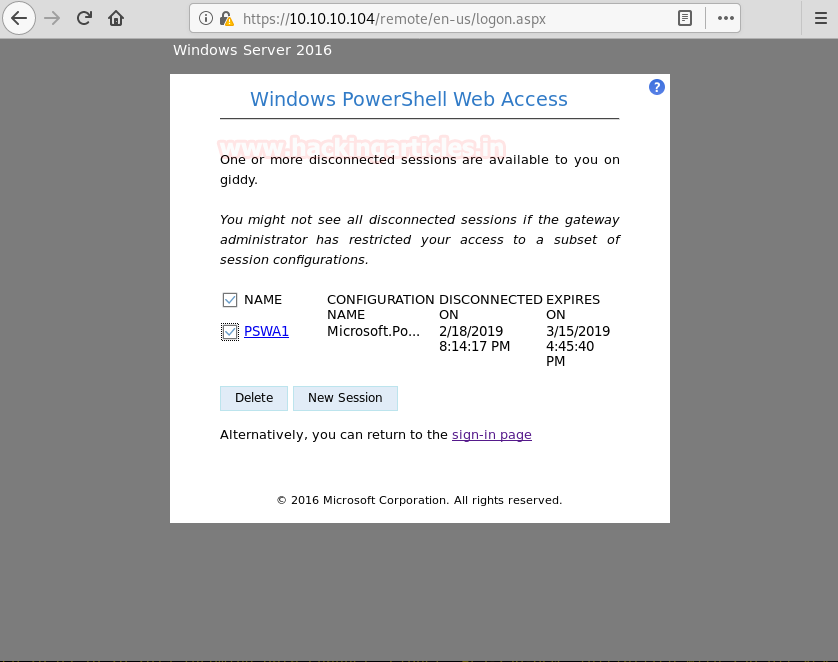Screen dimensions: 838x662
Task: Click the Microsoft.Po... configuration name cell
Action: (x=373, y=331)
